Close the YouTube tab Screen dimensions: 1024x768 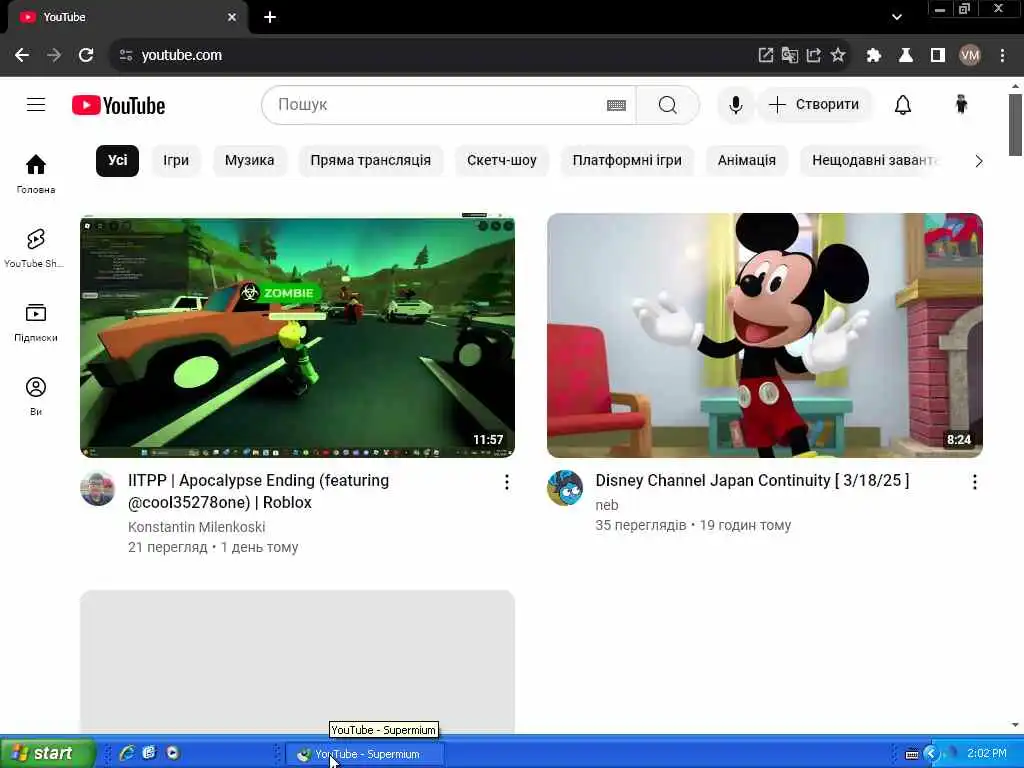click(x=232, y=17)
